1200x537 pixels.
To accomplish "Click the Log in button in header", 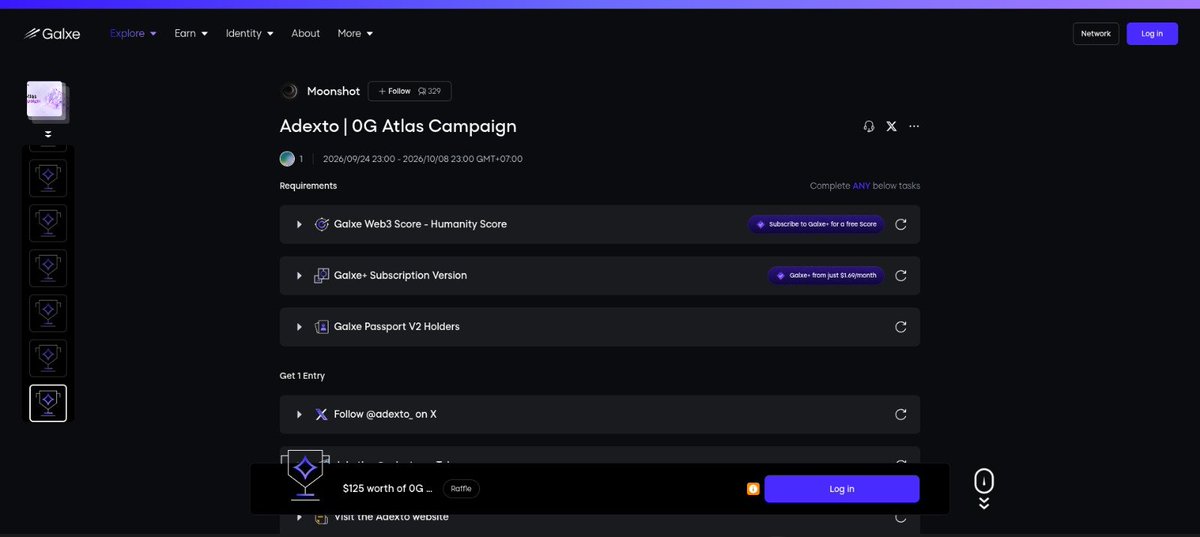I will click(x=1152, y=34).
